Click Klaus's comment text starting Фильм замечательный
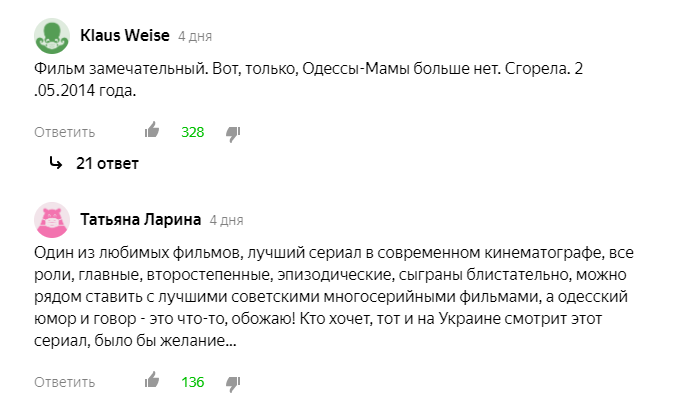 (308, 79)
